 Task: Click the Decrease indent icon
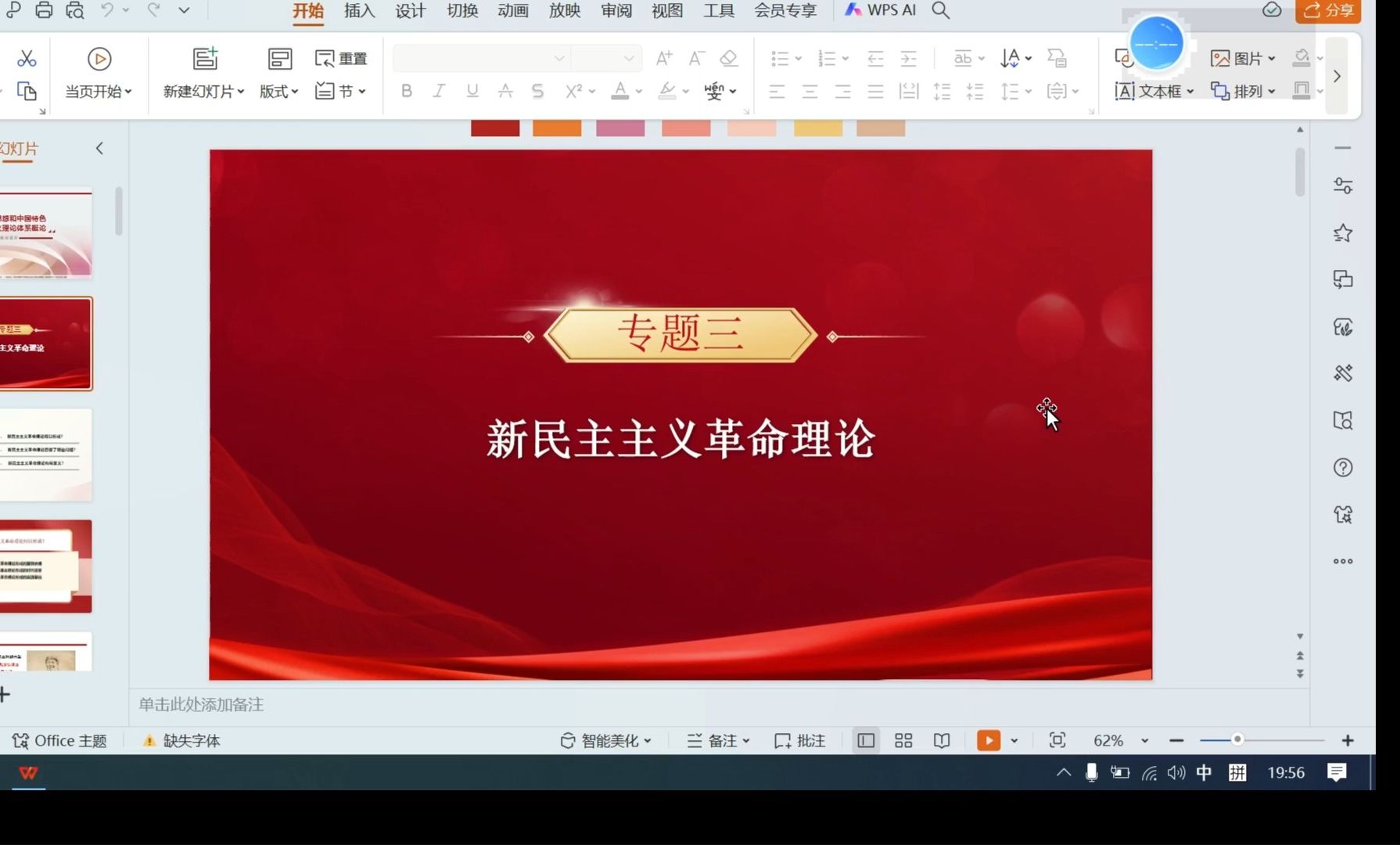pos(876,58)
